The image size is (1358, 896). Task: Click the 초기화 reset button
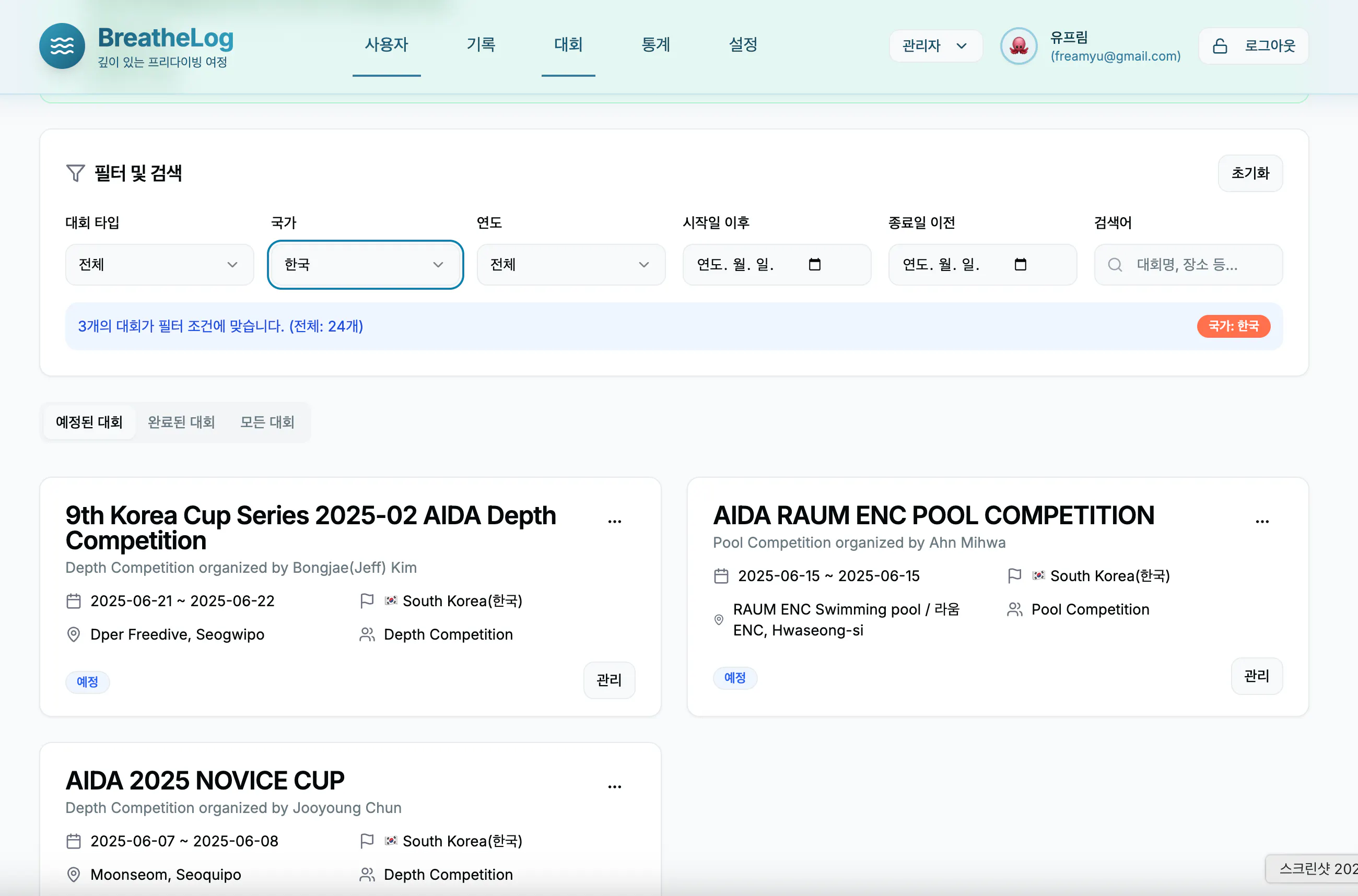[1250, 173]
